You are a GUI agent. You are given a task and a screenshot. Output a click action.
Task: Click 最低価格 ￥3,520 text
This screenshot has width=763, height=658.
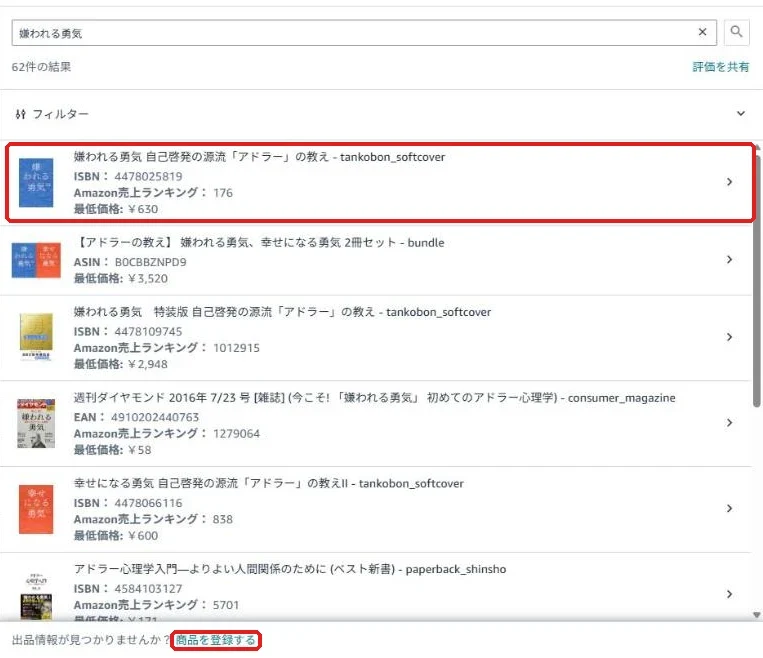point(121,278)
